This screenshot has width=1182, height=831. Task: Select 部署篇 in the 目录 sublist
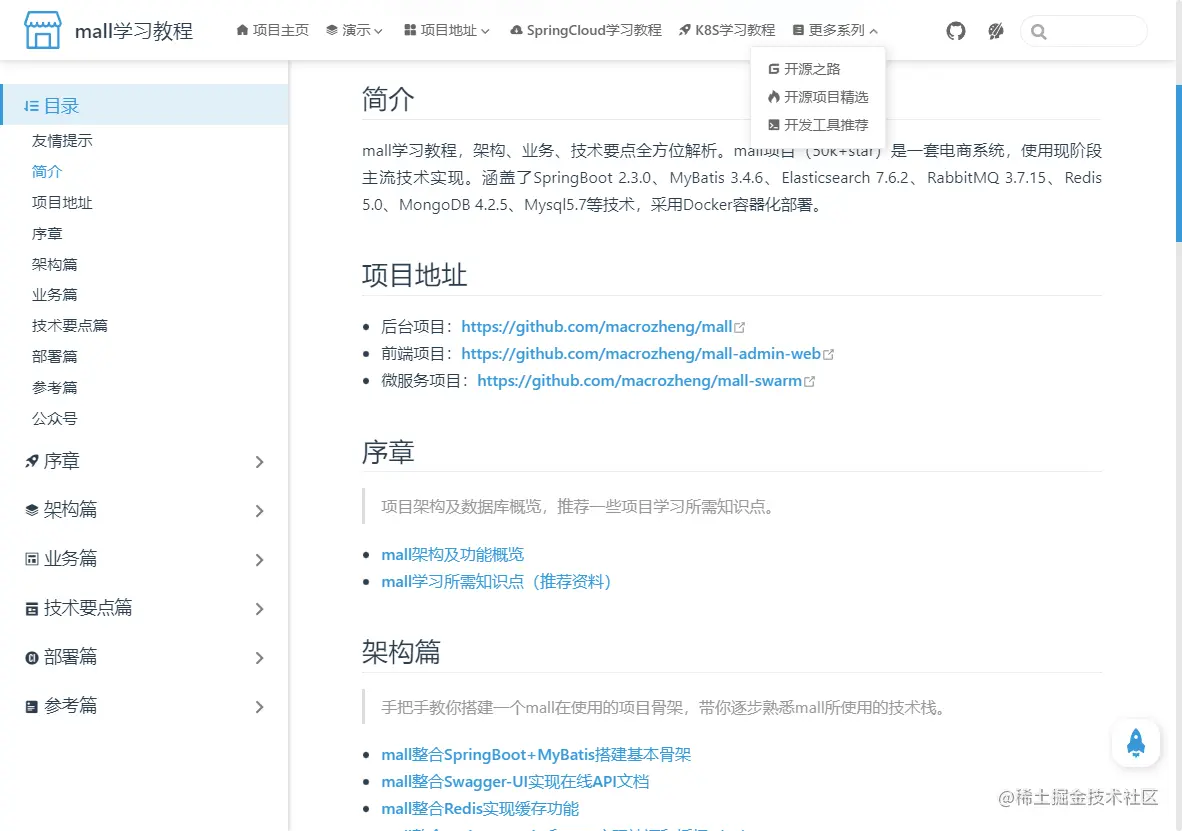[x=54, y=356]
